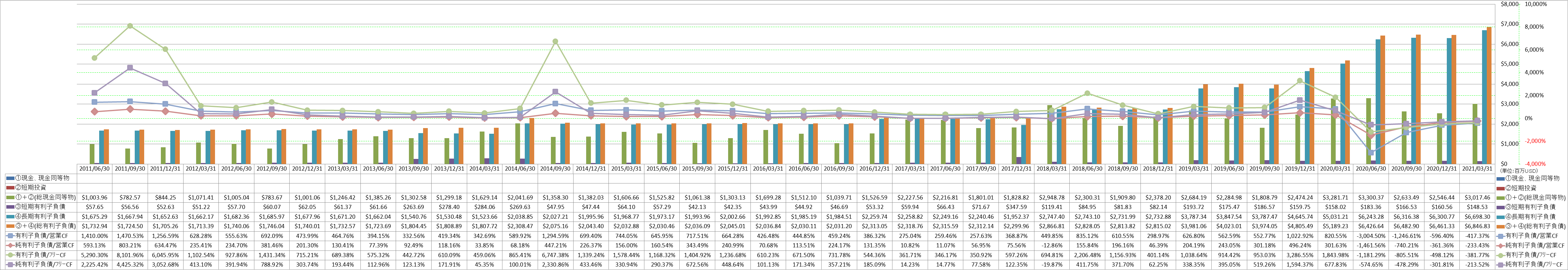Select the 2,206.48% cell
Screen dimensions: 1568x270
1088,256
